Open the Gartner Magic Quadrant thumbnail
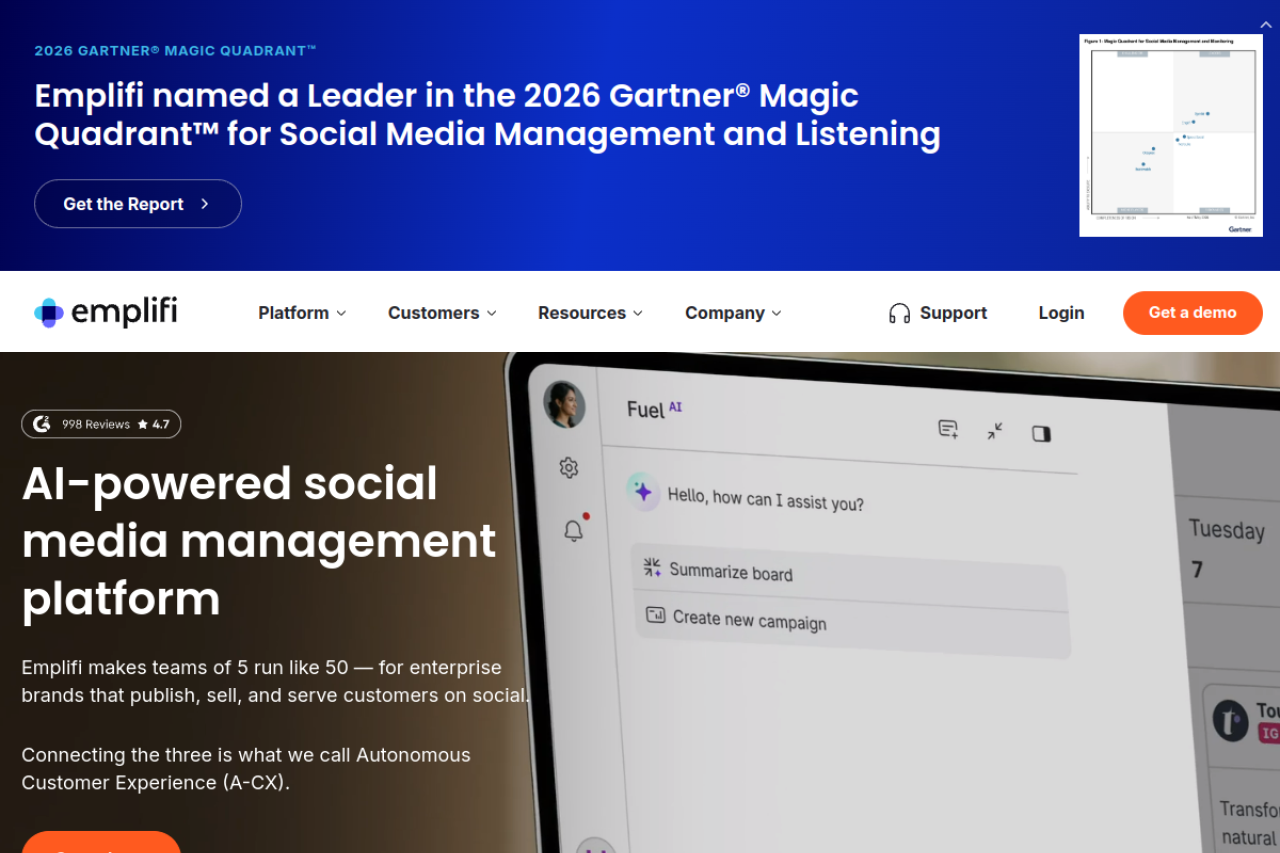1280x853 pixels. click(x=1171, y=136)
